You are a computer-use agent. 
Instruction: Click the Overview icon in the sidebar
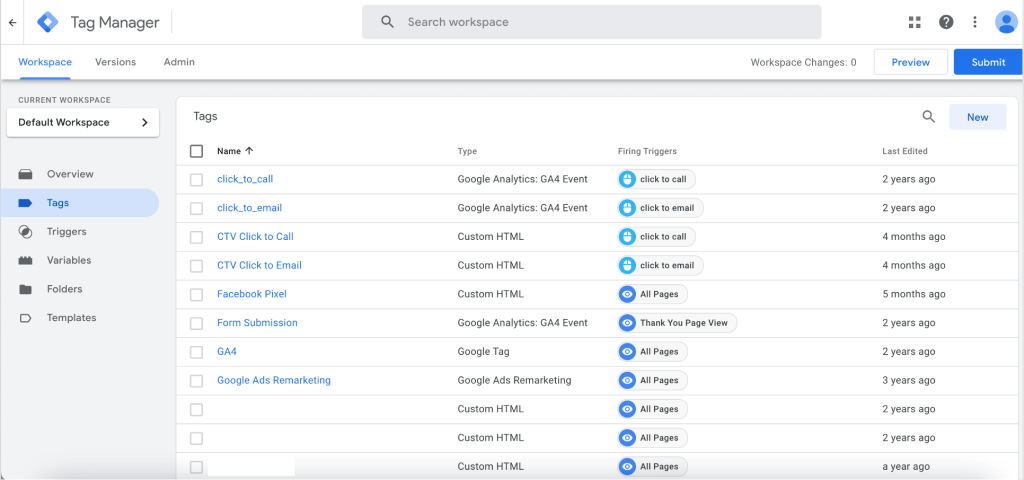coord(25,174)
